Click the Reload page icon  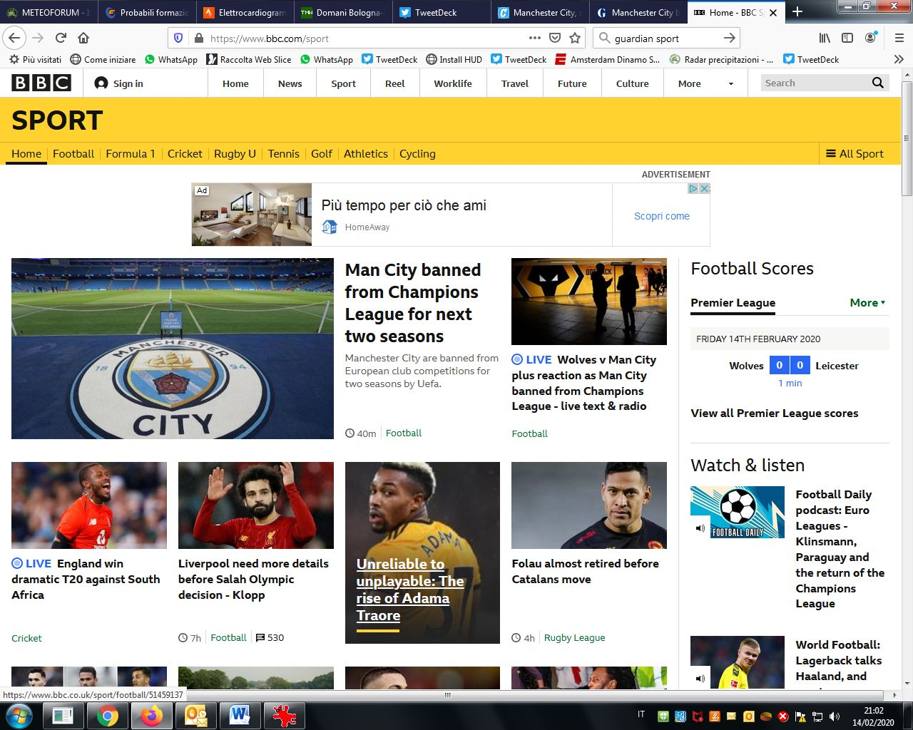[60, 37]
